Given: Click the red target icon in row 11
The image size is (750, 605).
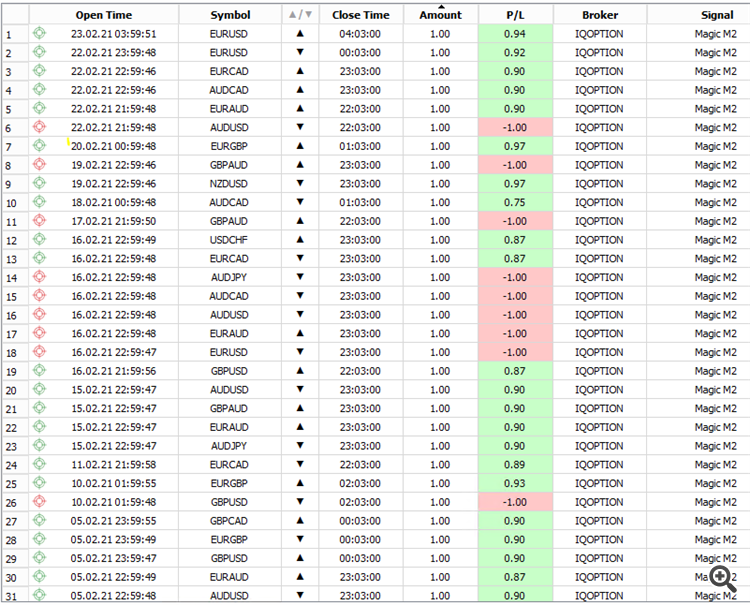Looking at the screenshot, I should tap(39, 220).
